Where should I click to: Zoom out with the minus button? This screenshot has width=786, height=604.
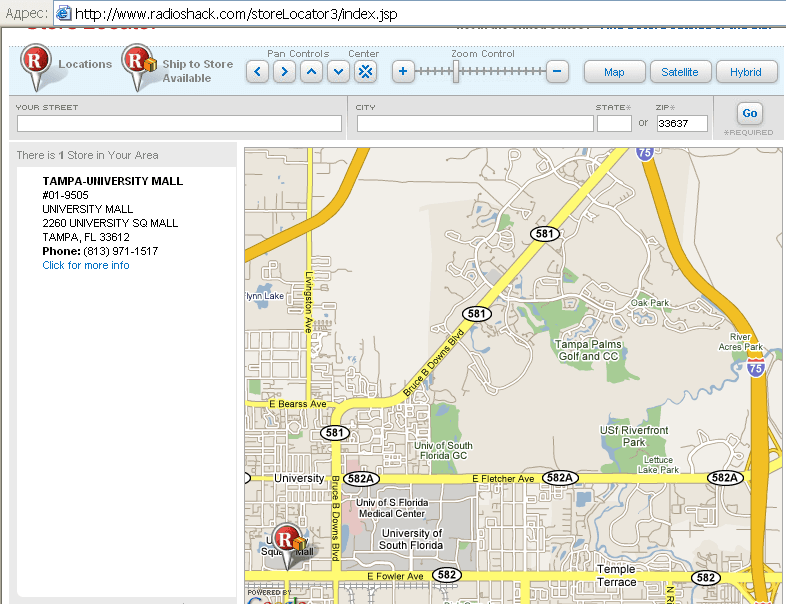coord(557,71)
